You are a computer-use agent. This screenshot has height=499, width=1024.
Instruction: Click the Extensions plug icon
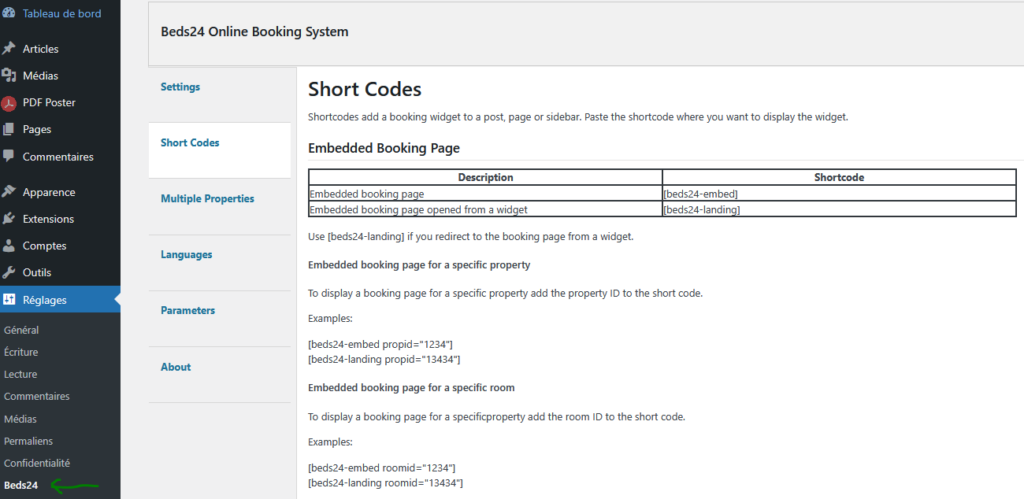pos(8,219)
